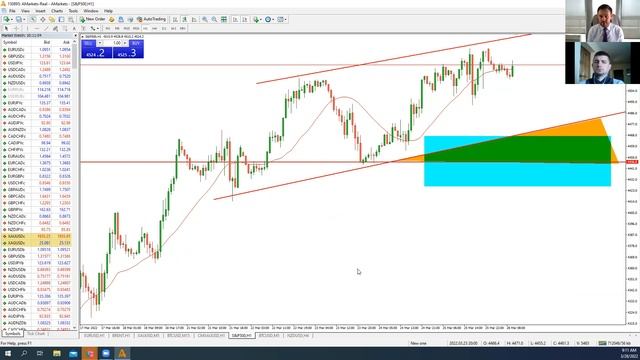The height and width of the screenshot is (360, 640).
Task: Expand the periods dropdown arrow
Action: [x=273, y=19]
